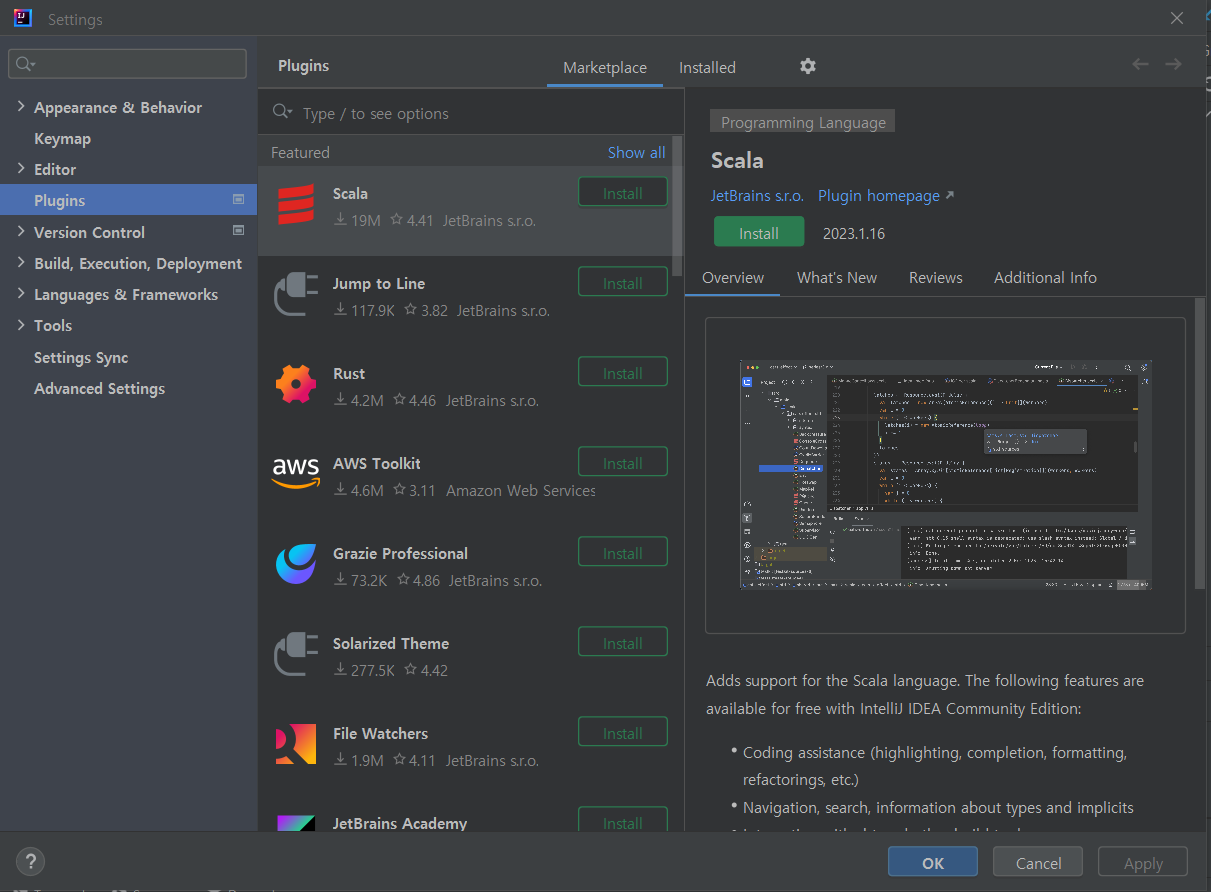The height and width of the screenshot is (892, 1211).
Task: Install the File Watchers plugin
Action: tap(623, 733)
